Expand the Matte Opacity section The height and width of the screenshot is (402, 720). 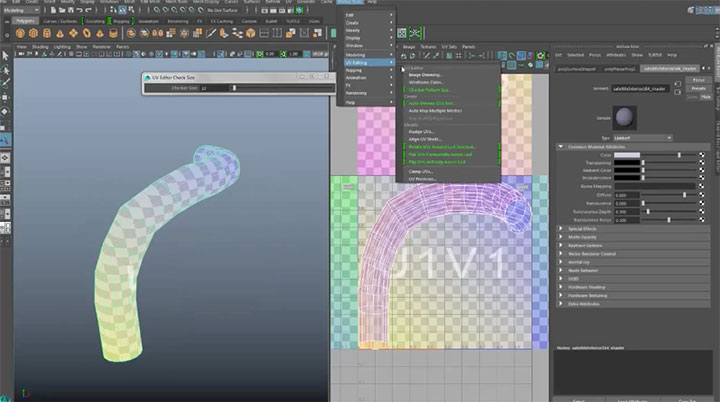pyautogui.click(x=561, y=237)
